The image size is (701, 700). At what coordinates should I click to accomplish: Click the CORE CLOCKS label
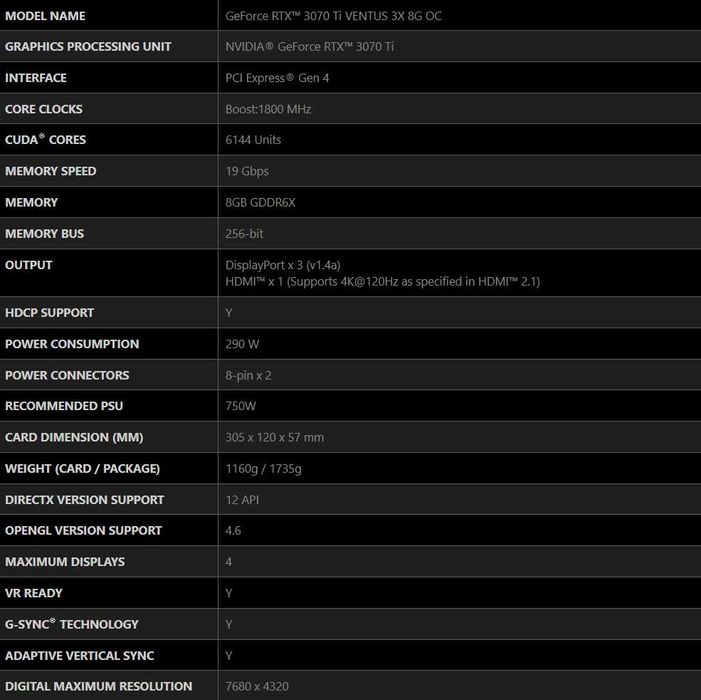[x=44, y=109]
